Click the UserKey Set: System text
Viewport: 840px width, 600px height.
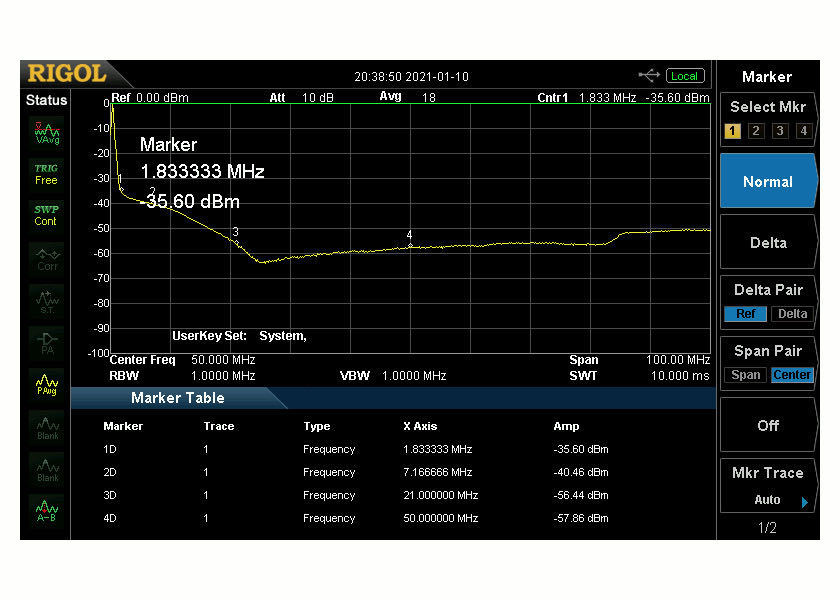point(239,336)
